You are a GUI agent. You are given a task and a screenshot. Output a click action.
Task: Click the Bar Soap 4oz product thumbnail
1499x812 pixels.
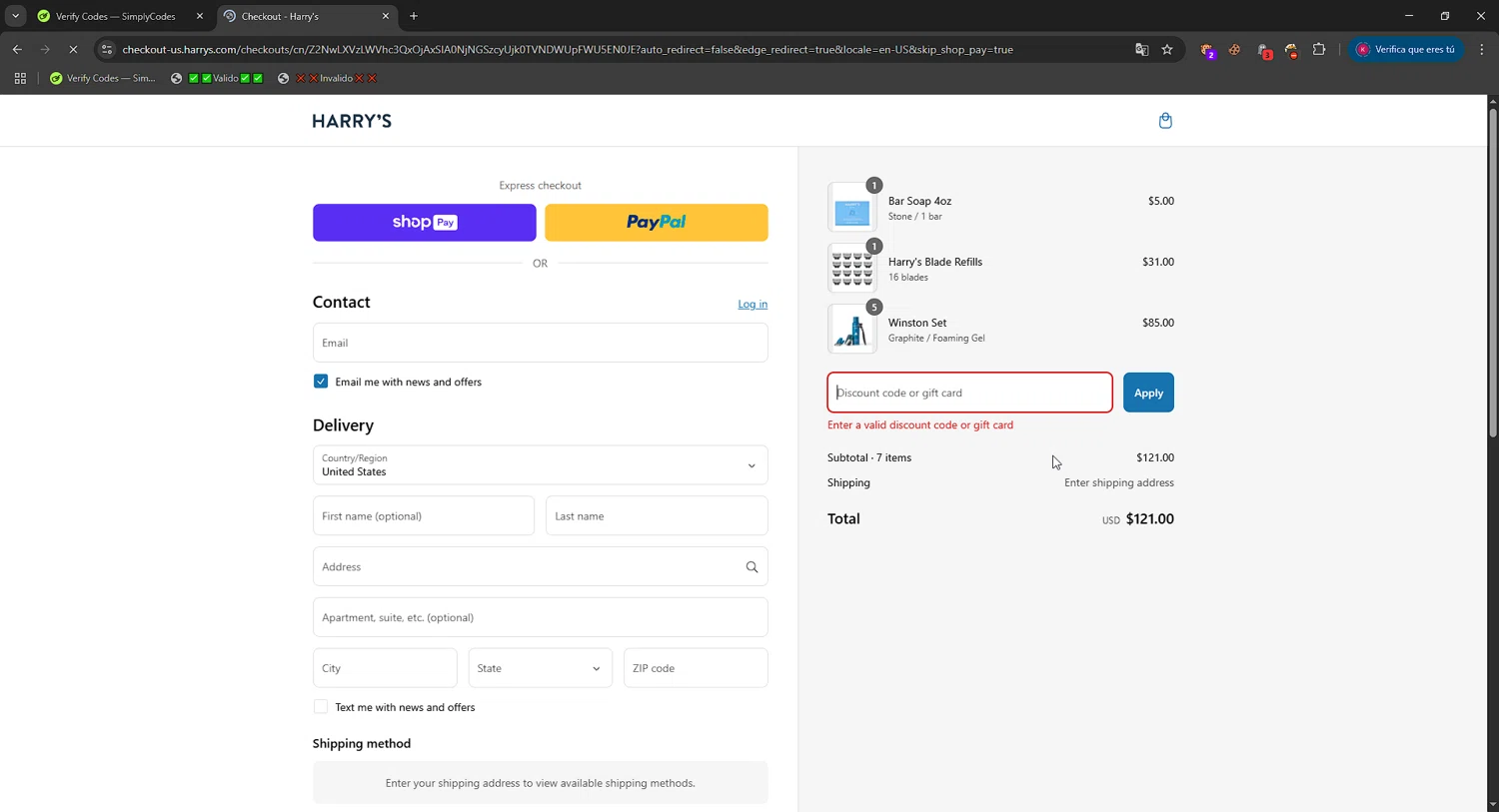(x=852, y=208)
